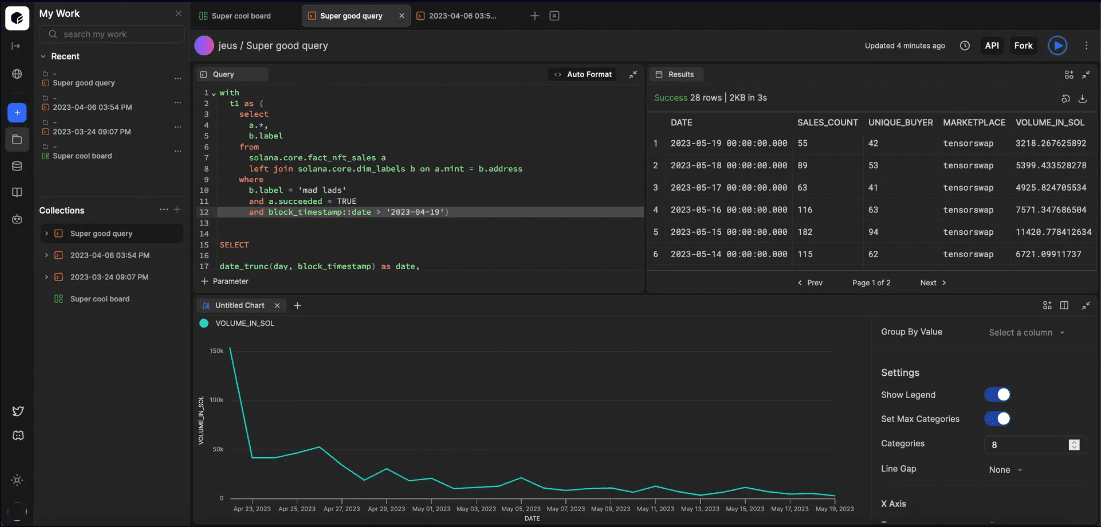Run the query with the play button
Screen dimensions: 1101x527
tap(1057, 45)
